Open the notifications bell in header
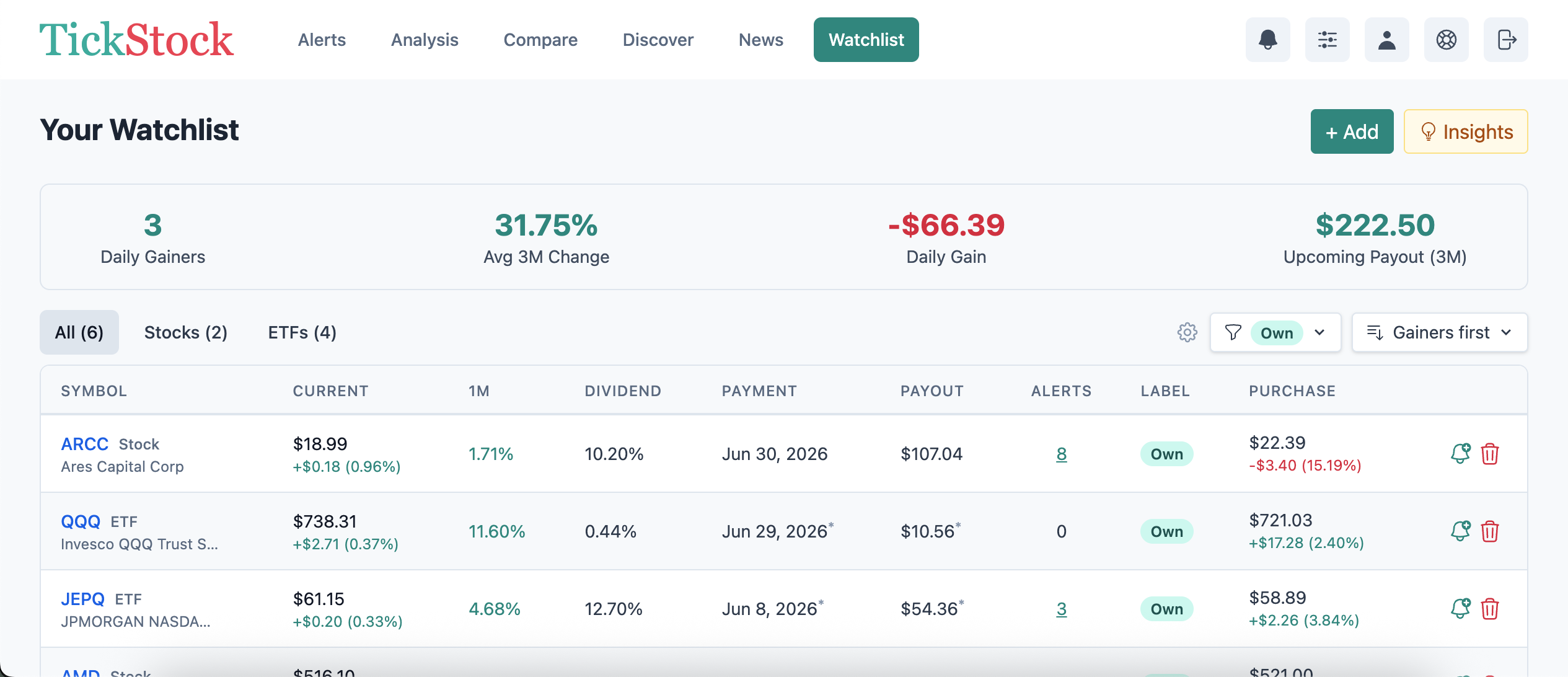This screenshot has height=677, width=1568. (1267, 40)
